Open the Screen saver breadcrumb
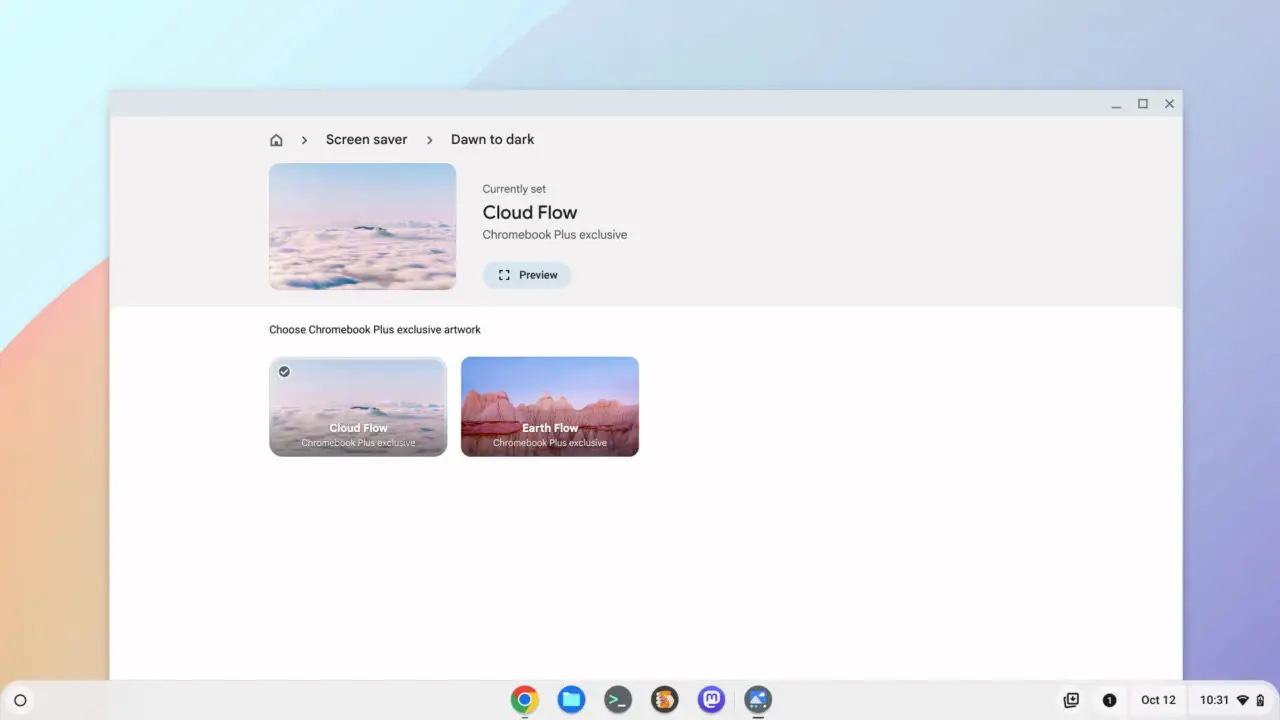1280x720 pixels. pos(366,140)
